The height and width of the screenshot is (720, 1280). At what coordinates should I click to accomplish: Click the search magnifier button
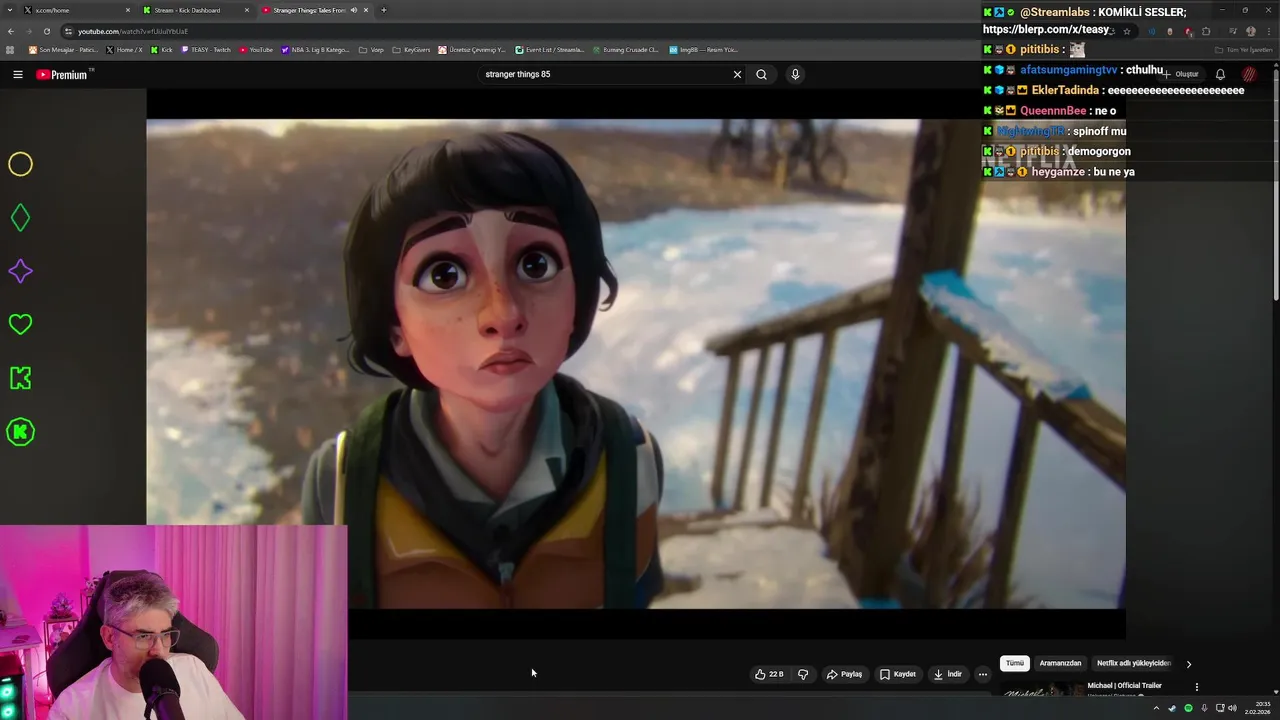coord(761,74)
